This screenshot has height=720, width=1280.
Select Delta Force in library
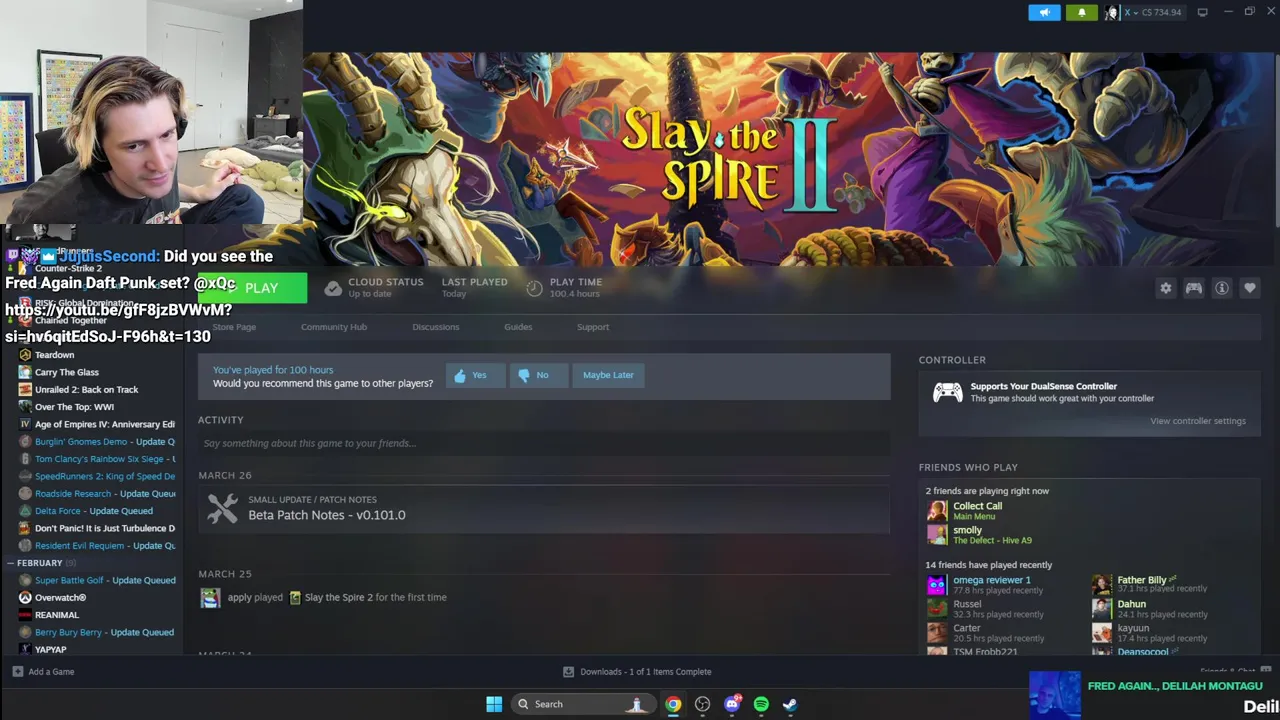coord(96,511)
